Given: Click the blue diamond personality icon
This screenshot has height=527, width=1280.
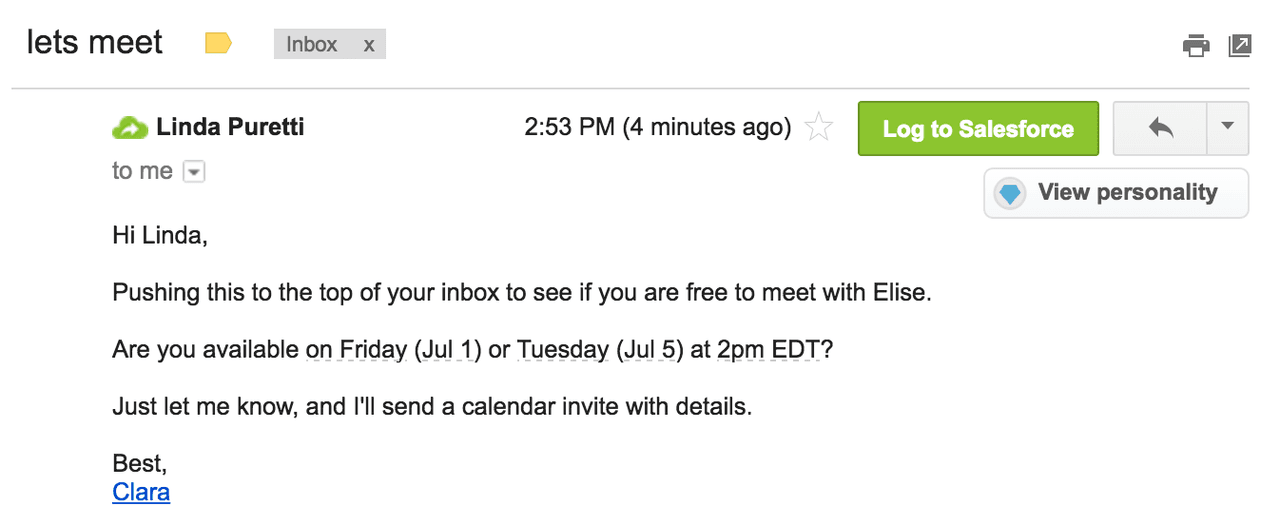Looking at the screenshot, I should tap(1011, 193).
